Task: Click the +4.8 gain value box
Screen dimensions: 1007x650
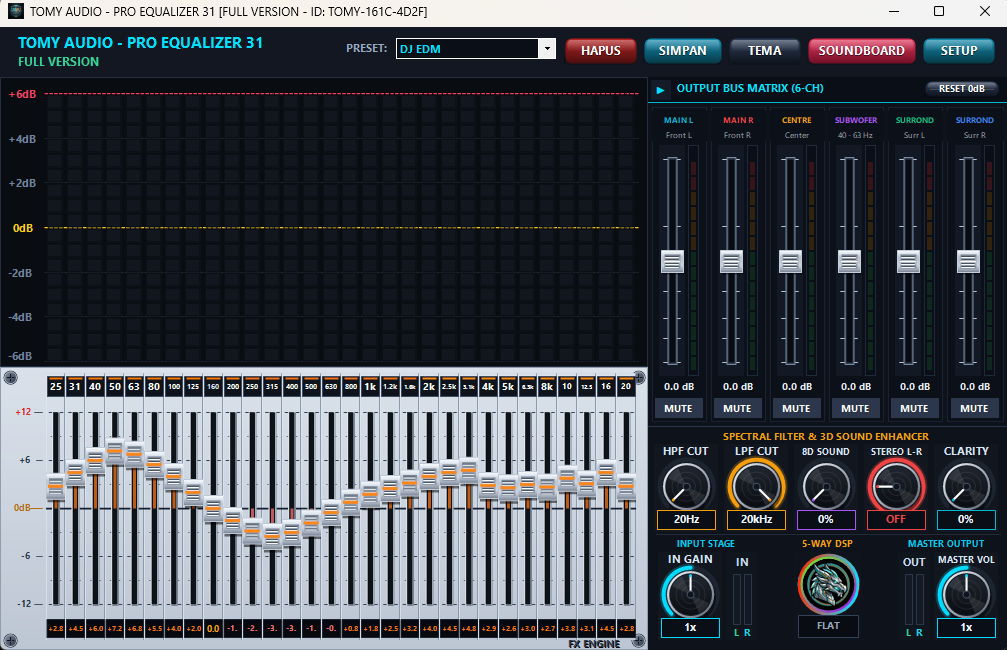Action: (x=469, y=628)
